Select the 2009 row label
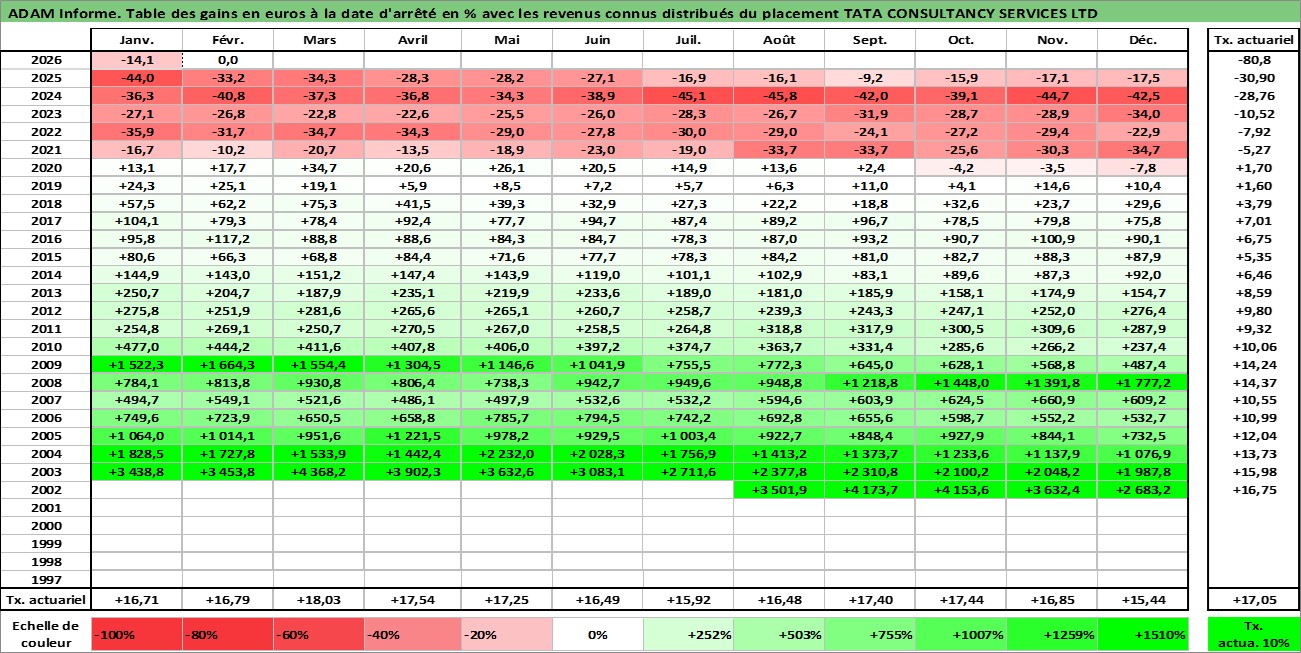1301x653 pixels. pos(46,365)
